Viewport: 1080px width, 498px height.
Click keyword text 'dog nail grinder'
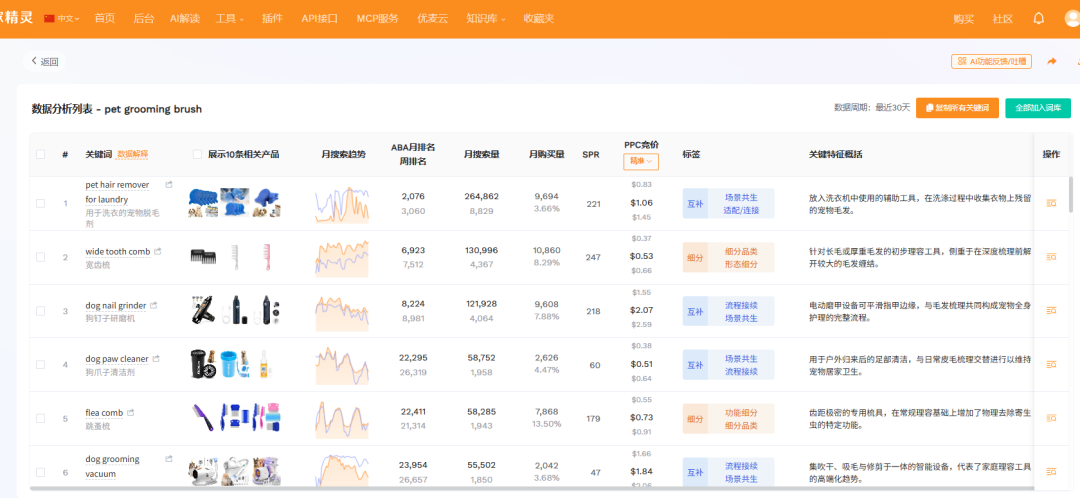point(116,305)
